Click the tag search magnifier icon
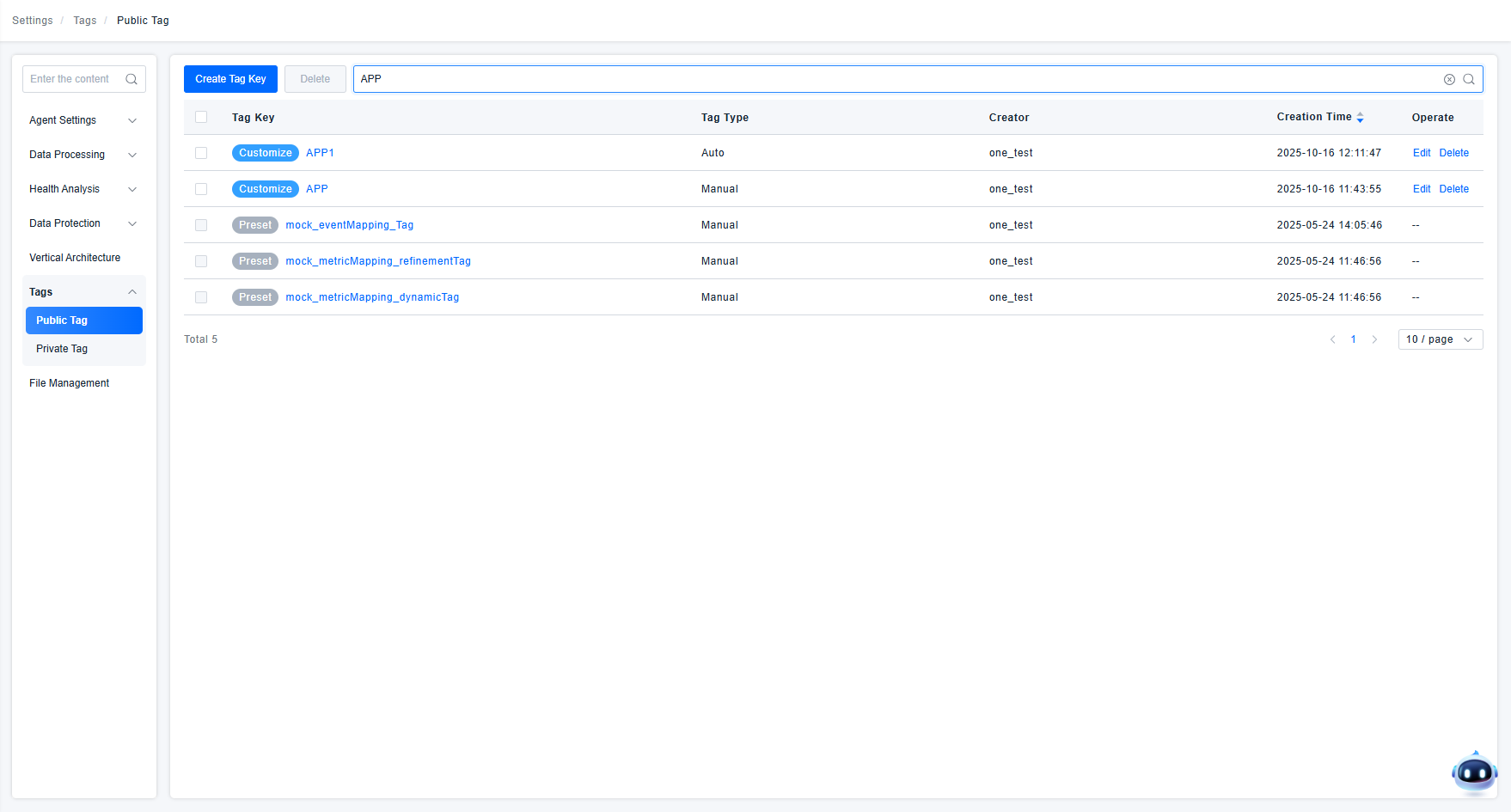The image size is (1511, 812). pyautogui.click(x=1469, y=79)
